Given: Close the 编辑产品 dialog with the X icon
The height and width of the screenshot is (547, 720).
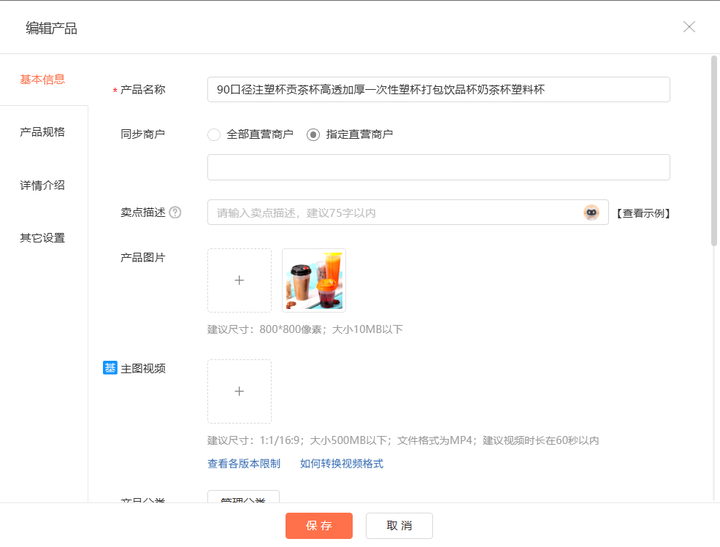Looking at the screenshot, I should (x=689, y=27).
